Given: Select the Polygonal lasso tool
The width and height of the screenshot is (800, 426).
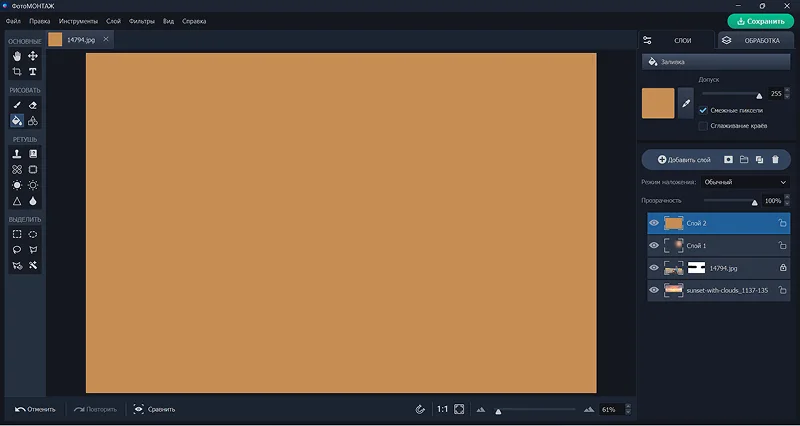Looking at the screenshot, I should click(33, 250).
